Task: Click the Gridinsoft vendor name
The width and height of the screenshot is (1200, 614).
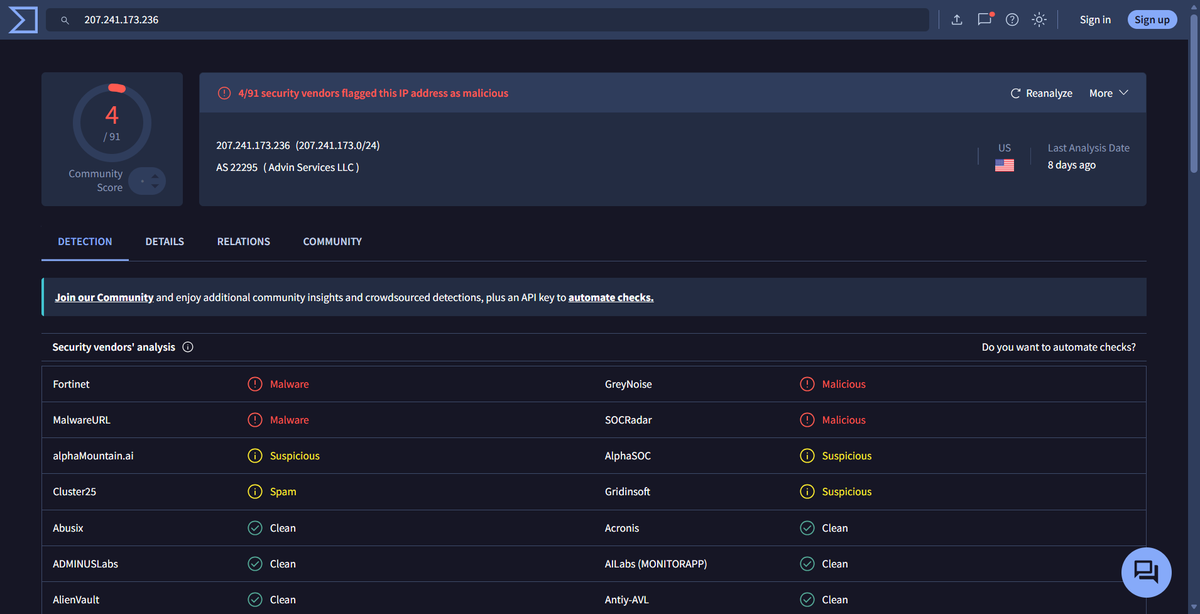Action: tap(627, 492)
